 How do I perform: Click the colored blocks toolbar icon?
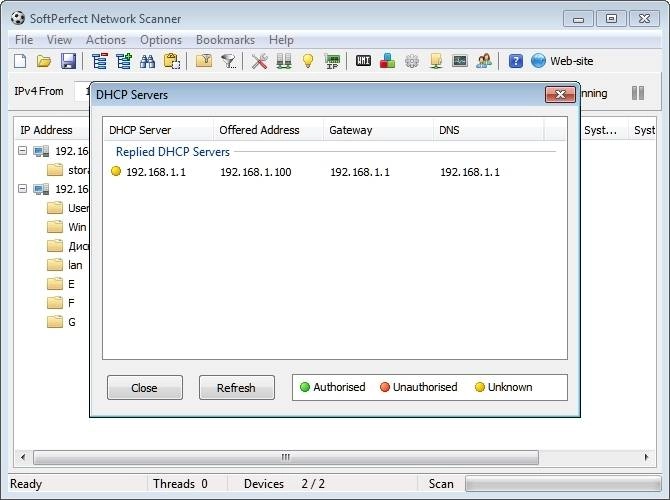click(388, 61)
